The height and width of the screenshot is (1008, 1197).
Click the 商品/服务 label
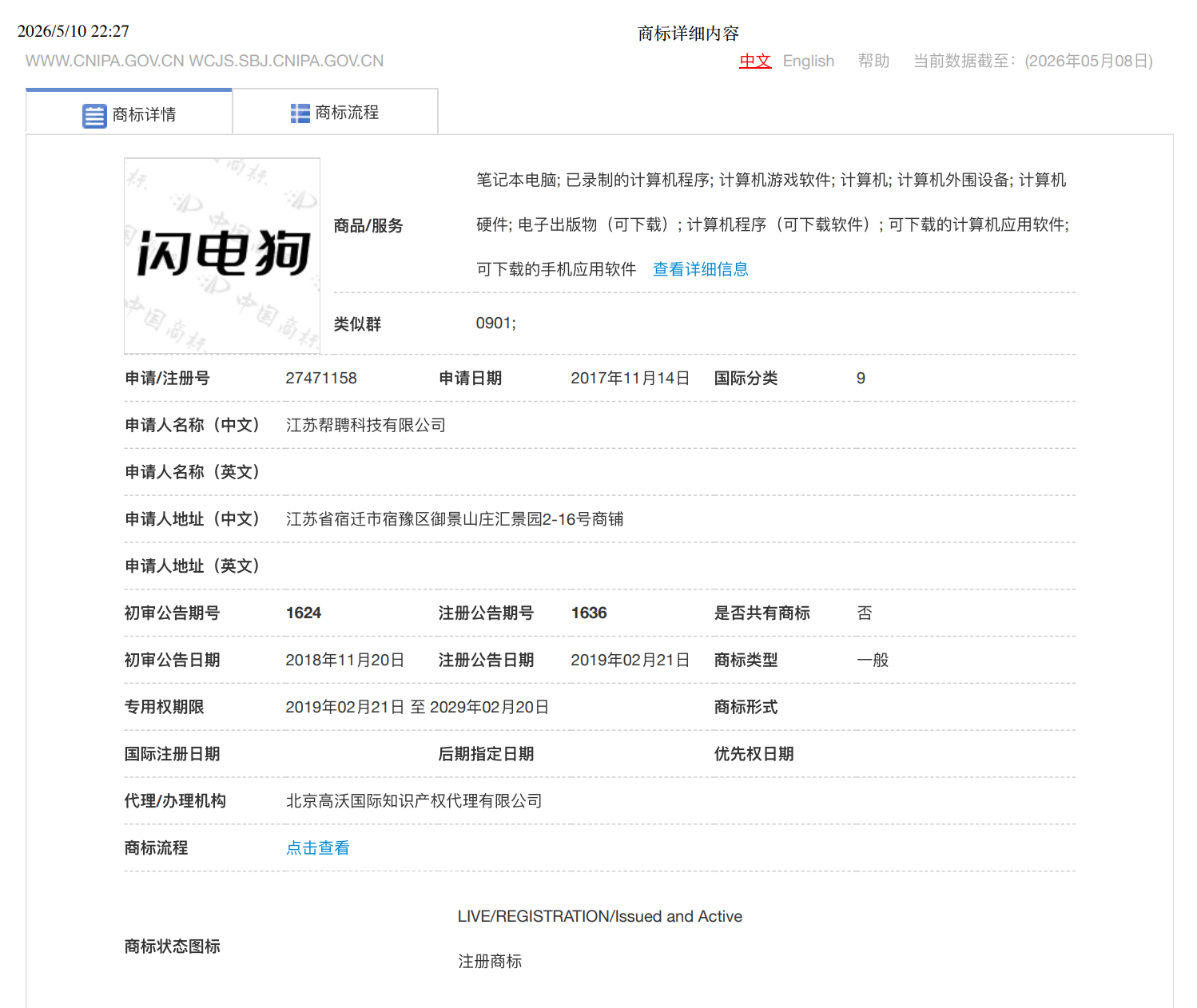[x=368, y=225]
